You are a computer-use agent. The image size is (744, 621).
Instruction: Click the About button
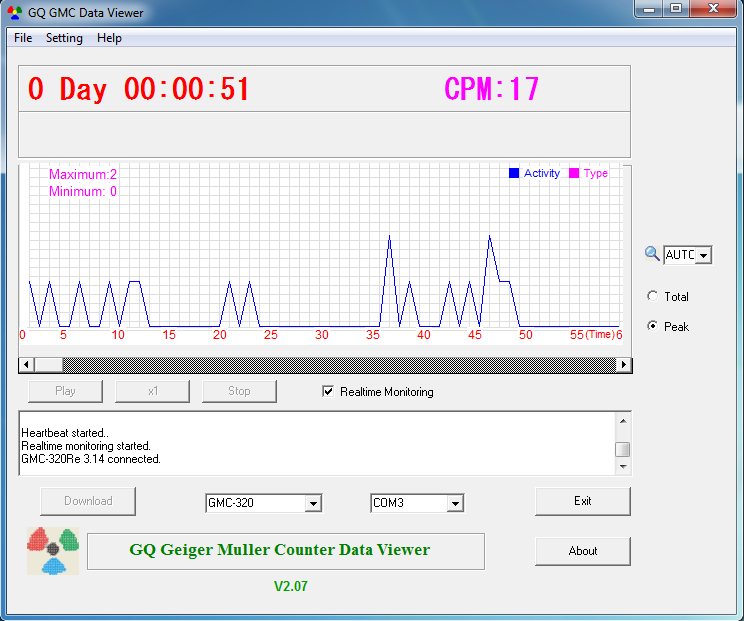pos(583,551)
